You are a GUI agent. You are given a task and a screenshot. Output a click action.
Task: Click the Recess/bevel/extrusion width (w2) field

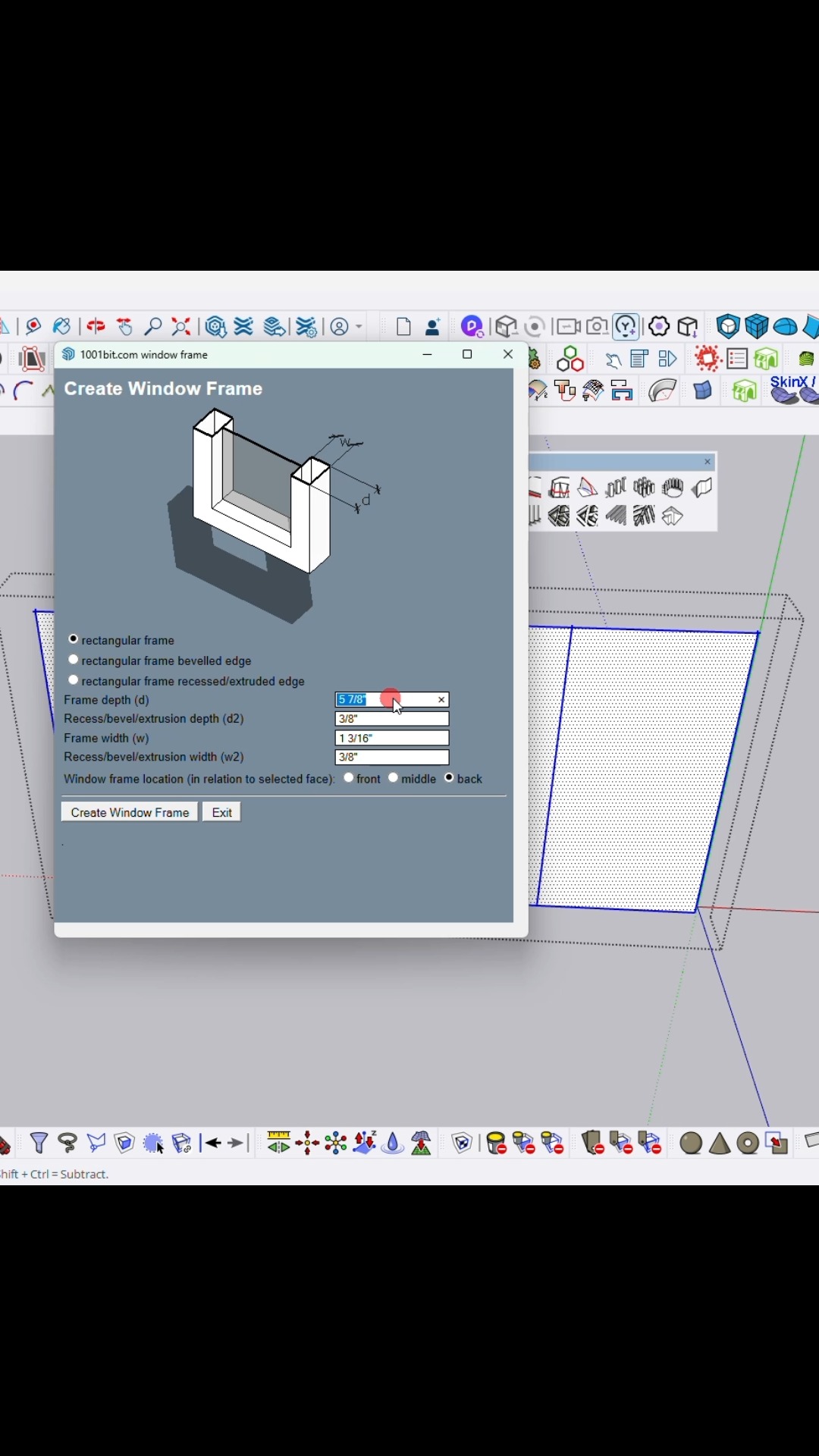click(x=392, y=757)
